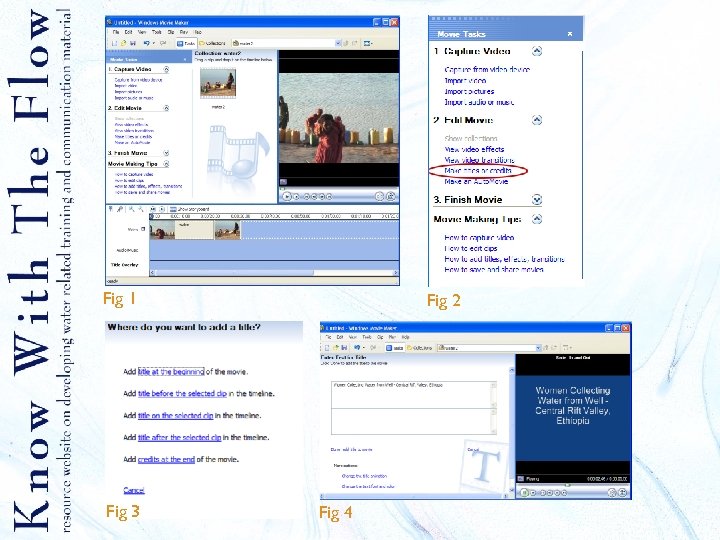This screenshot has height=540, width=720.
Task: Click title at the beginning link in Fig 3
Action: 171,371
